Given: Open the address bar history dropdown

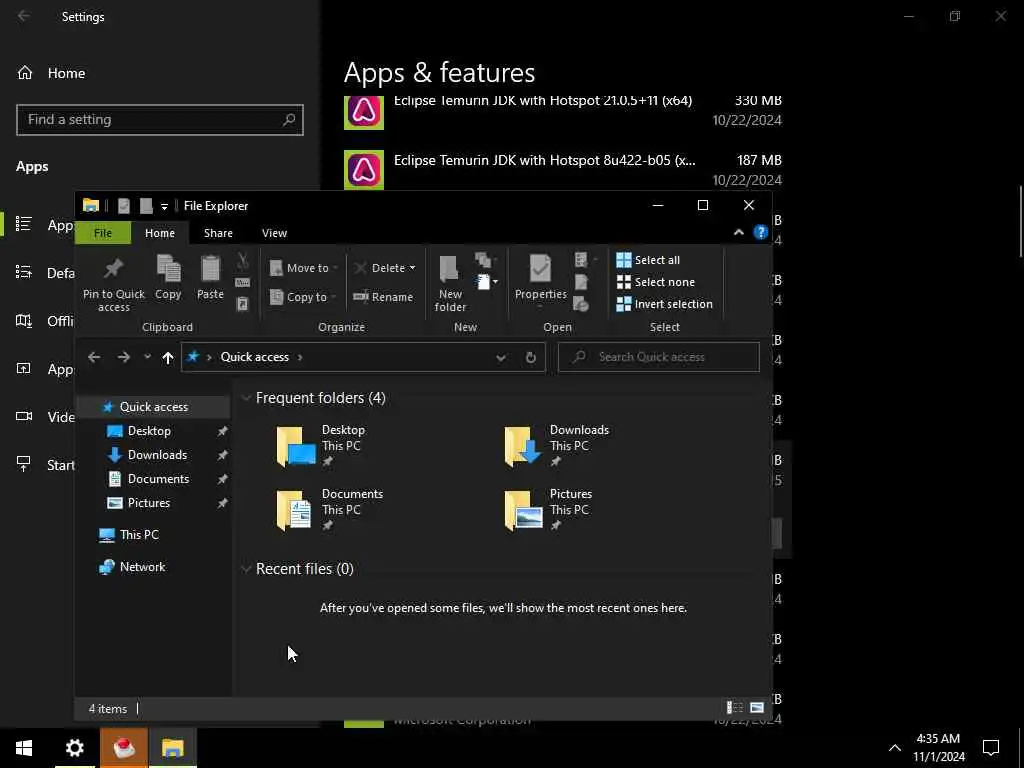Looking at the screenshot, I should [x=501, y=357].
